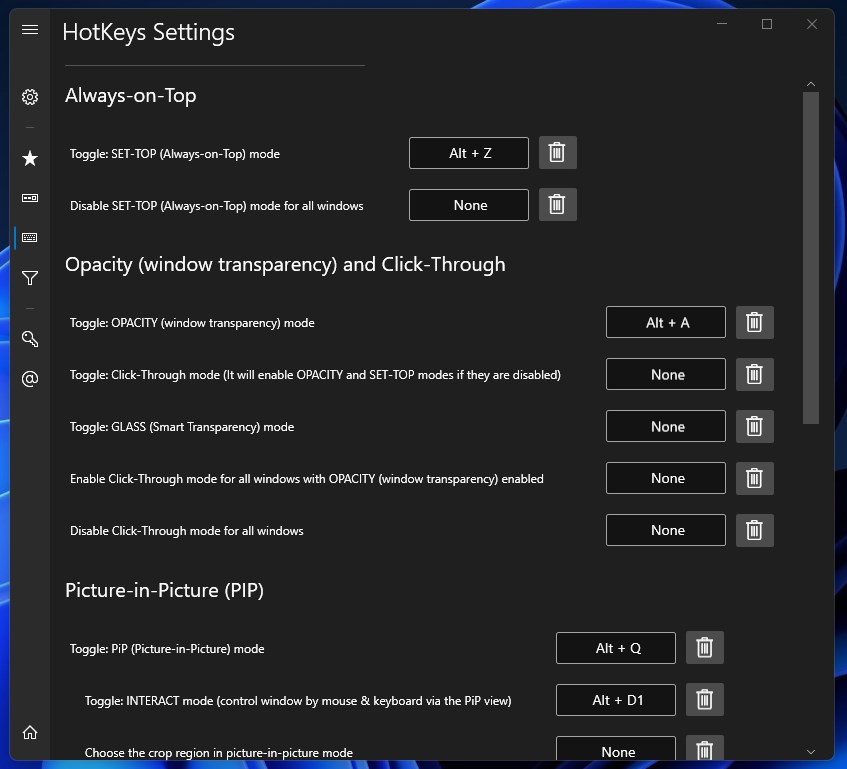Set hotkey for Disable SET-TOP for all windows
Viewport: 847px width, 769px height.
pos(469,205)
